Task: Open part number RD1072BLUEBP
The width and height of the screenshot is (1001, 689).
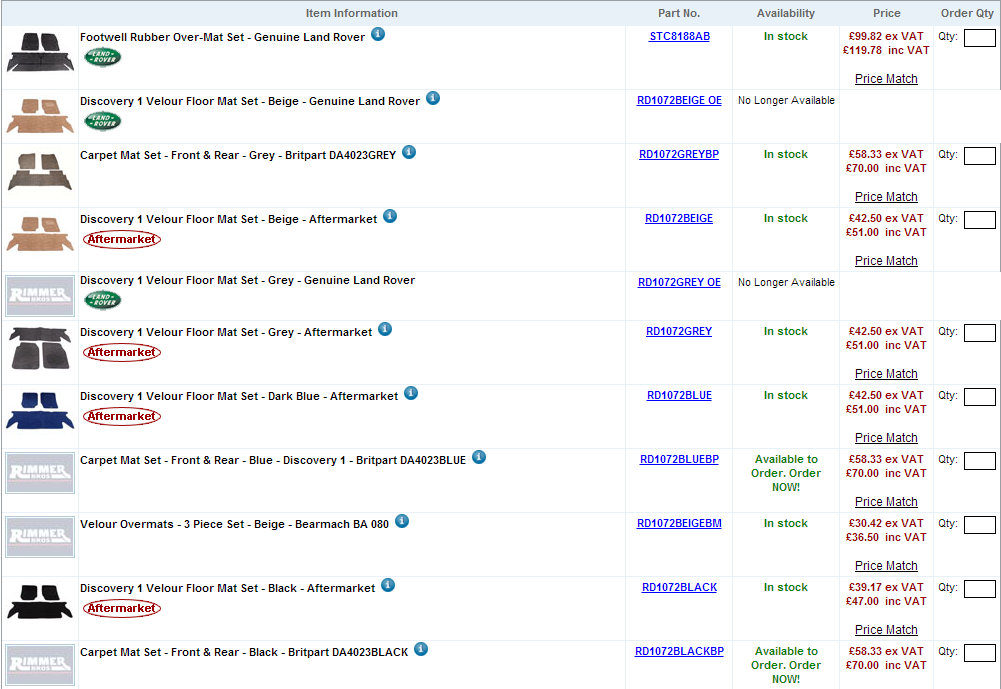Action: coord(679,459)
